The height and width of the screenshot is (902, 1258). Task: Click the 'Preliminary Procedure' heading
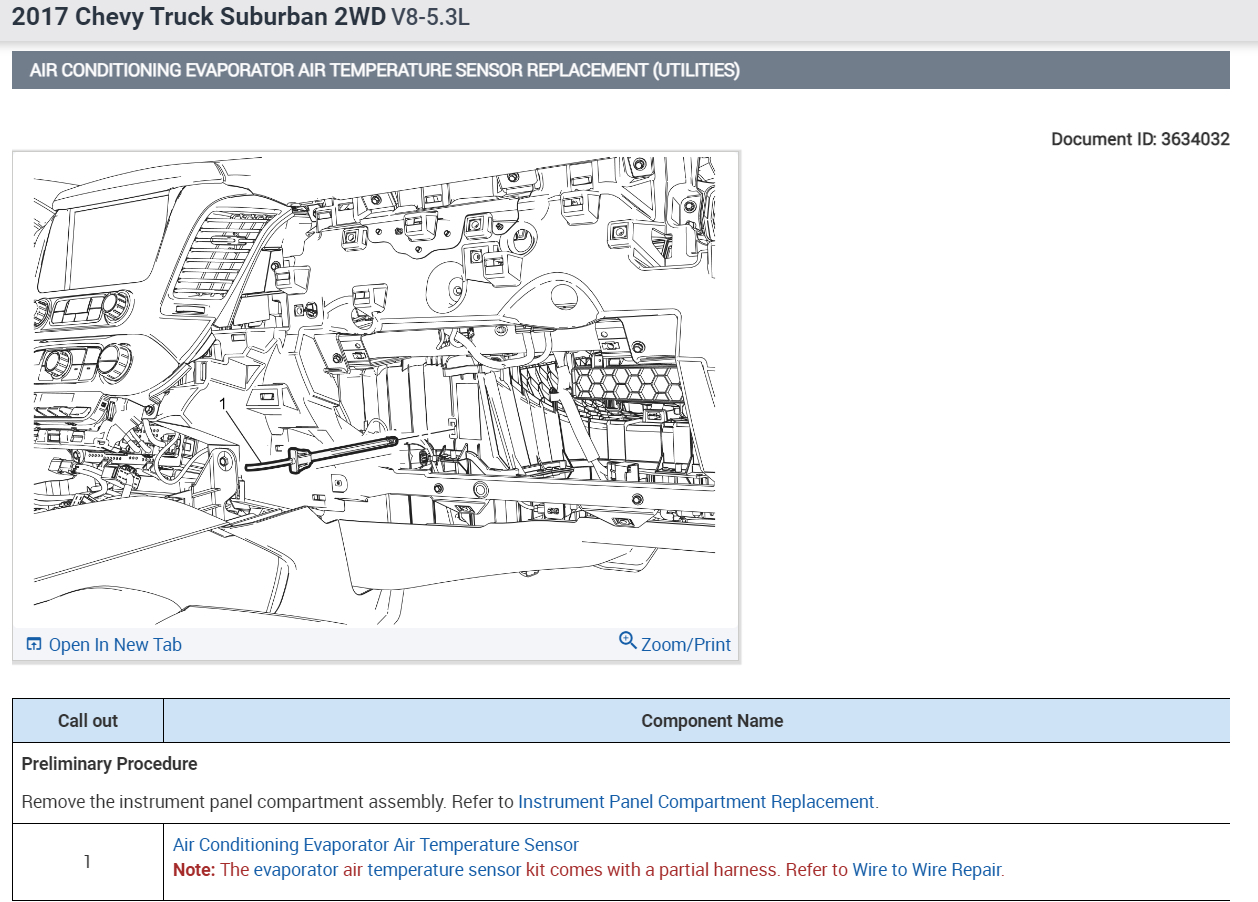109,764
